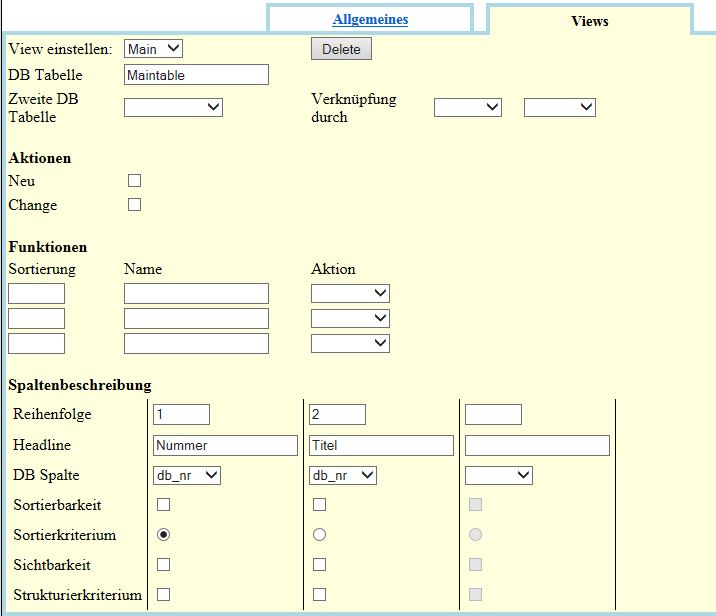
Task: Select the Views tab
Action: click(x=589, y=20)
